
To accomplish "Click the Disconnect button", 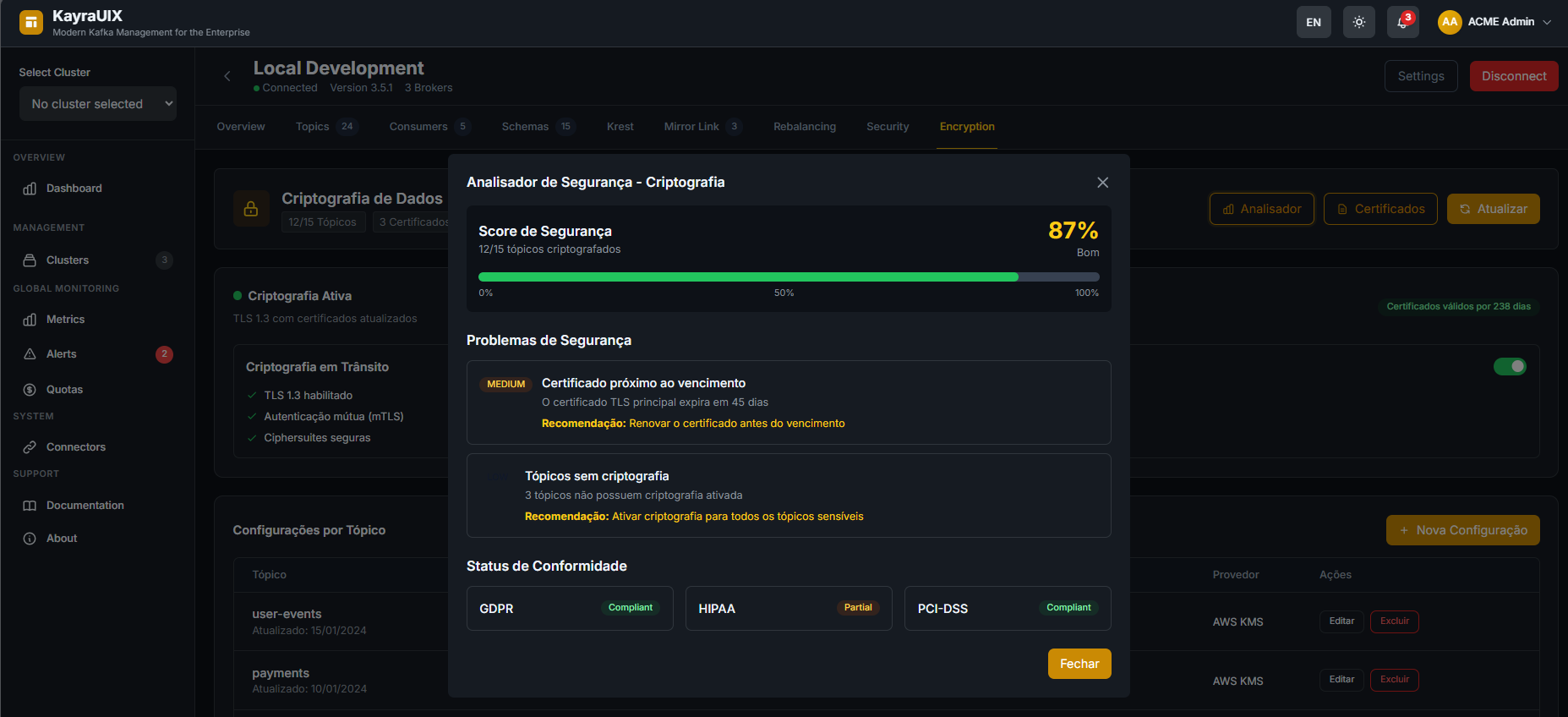I will click(1514, 76).
